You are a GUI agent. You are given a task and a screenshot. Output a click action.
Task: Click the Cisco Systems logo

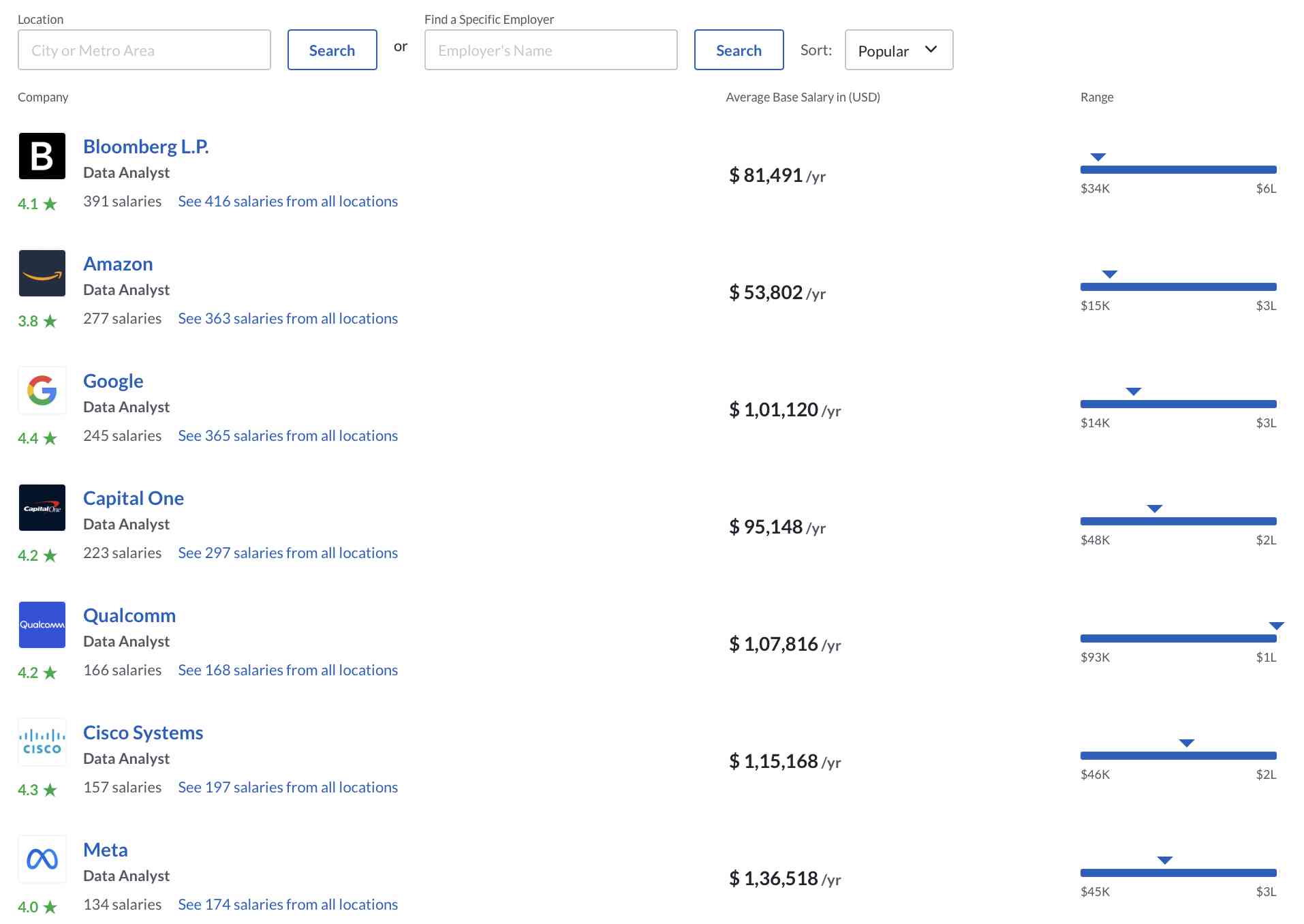pyautogui.click(x=42, y=742)
